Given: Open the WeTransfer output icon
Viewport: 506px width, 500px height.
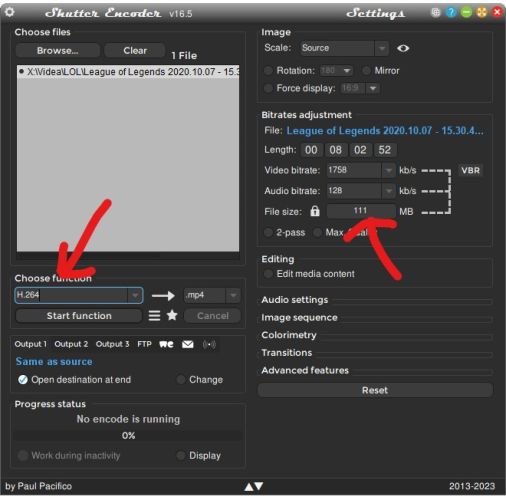Looking at the screenshot, I should [166, 344].
